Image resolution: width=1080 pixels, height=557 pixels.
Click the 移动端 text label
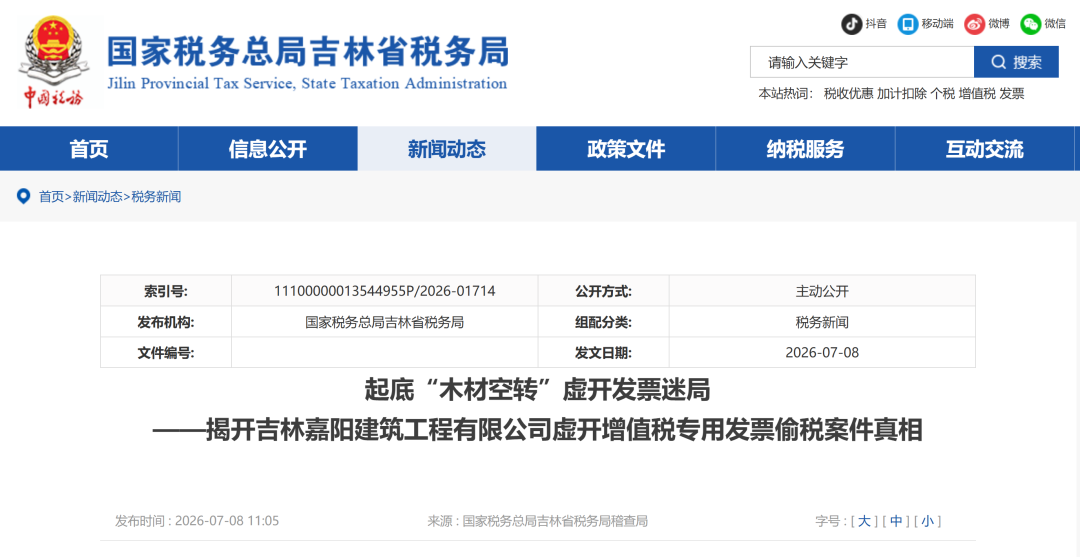(937, 24)
